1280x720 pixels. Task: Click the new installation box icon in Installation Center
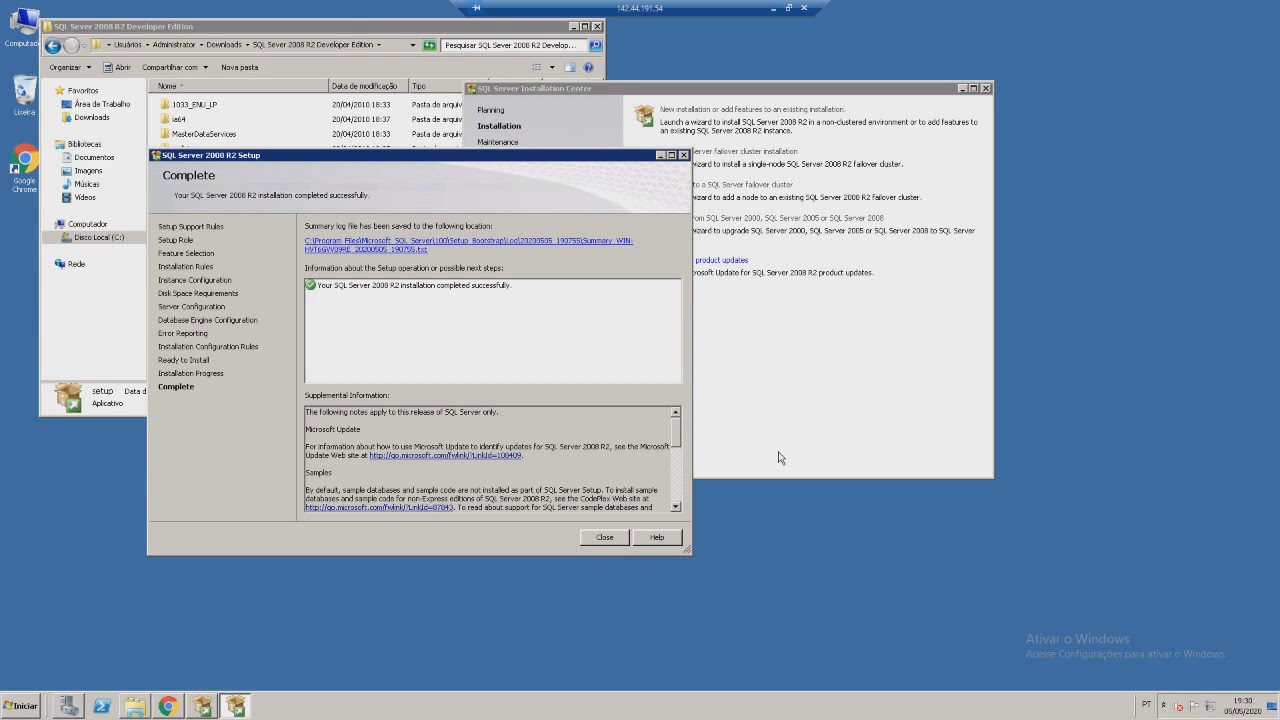click(644, 116)
